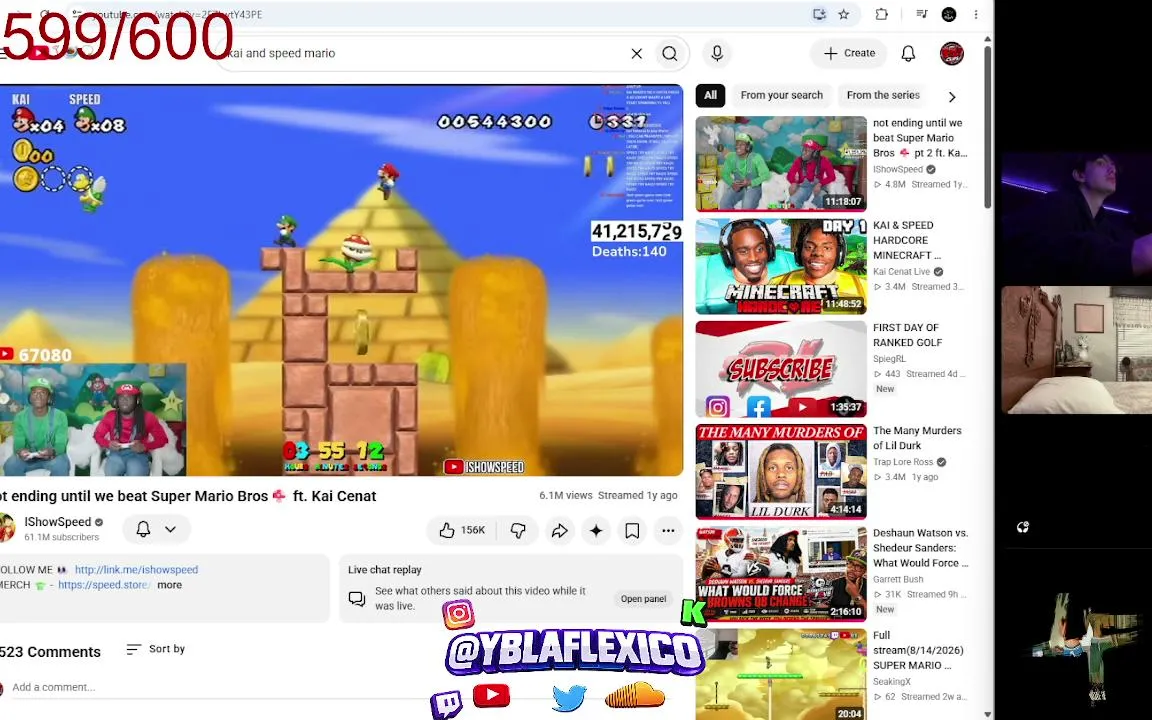Open the Create menu button
The image size is (1152, 720).
click(849, 53)
